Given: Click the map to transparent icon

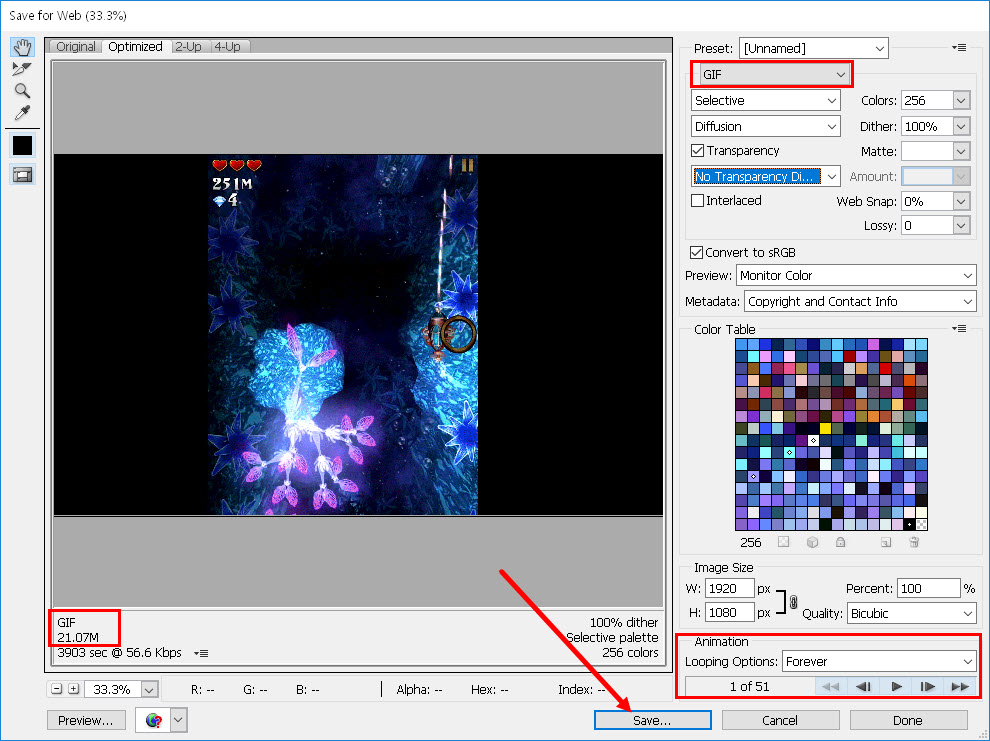Looking at the screenshot, I should (784, 542).
